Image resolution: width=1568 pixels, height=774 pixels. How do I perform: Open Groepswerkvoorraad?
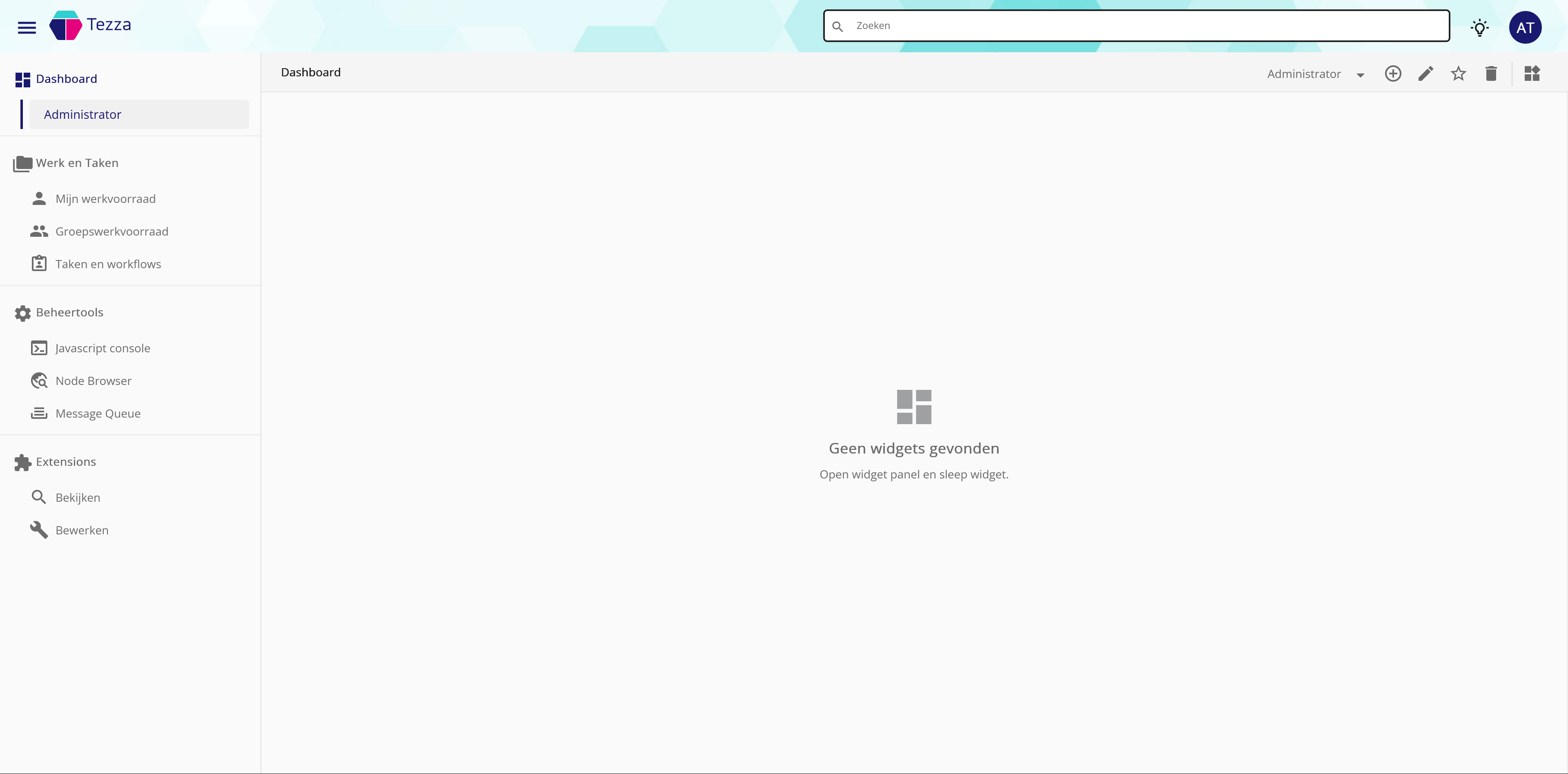(112, 232)
